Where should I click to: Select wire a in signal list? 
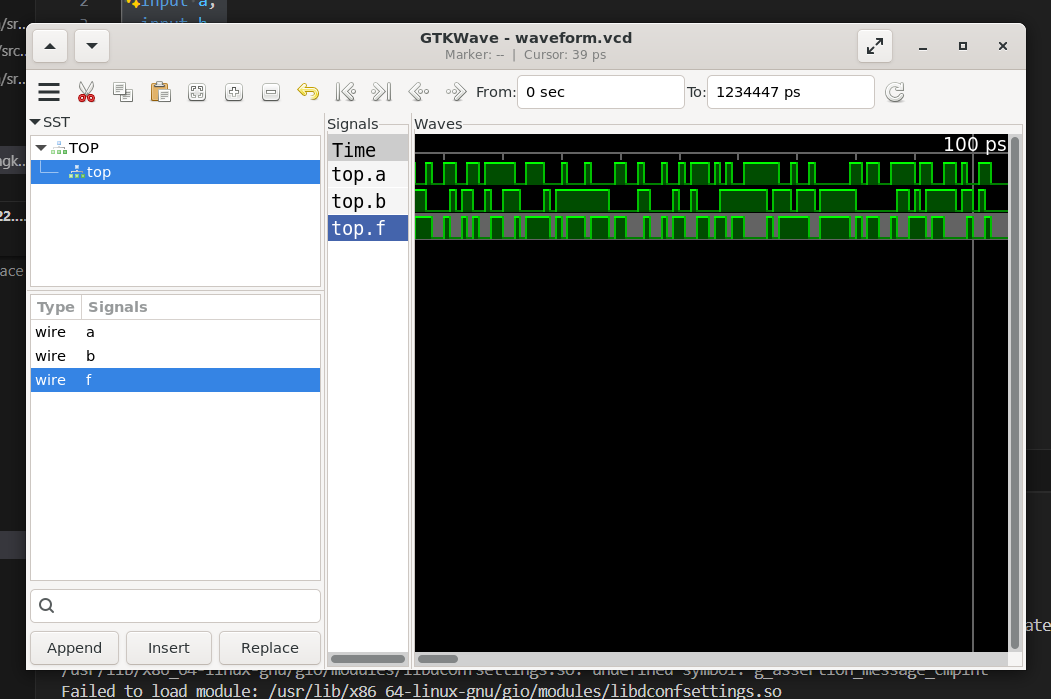click(175, 332)
